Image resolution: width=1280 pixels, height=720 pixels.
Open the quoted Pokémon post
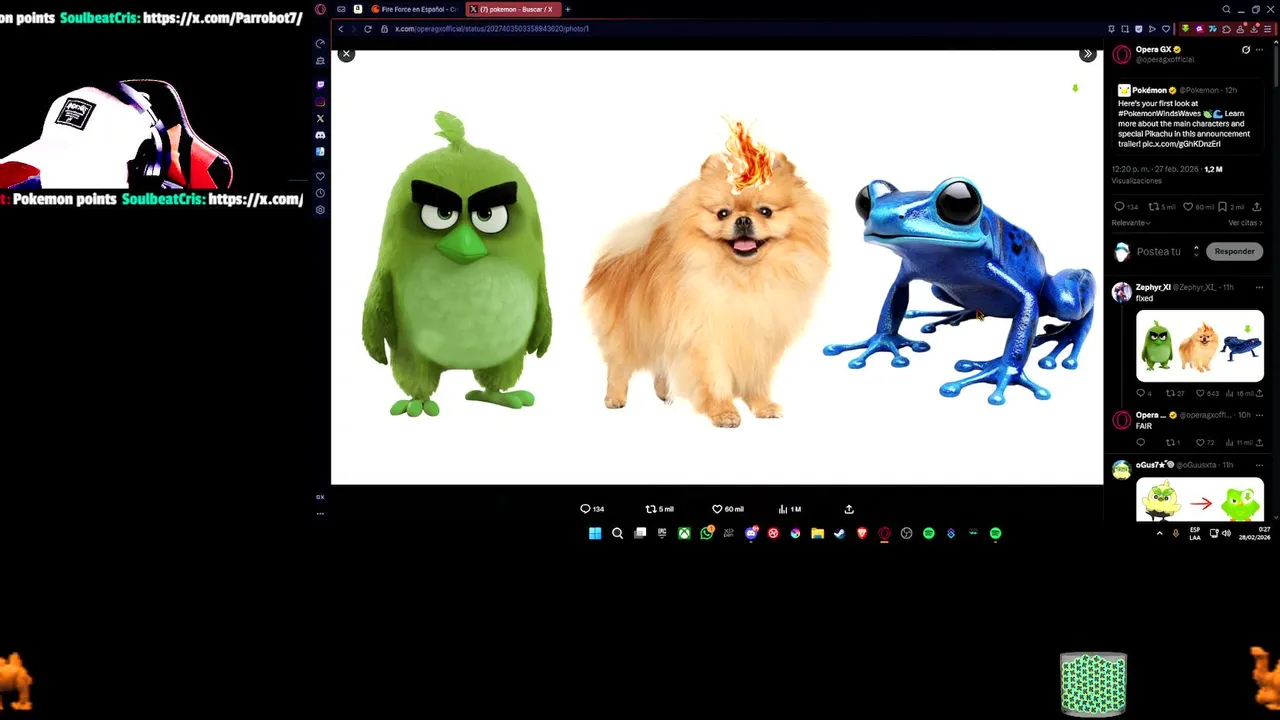[x=1190, y=117]
